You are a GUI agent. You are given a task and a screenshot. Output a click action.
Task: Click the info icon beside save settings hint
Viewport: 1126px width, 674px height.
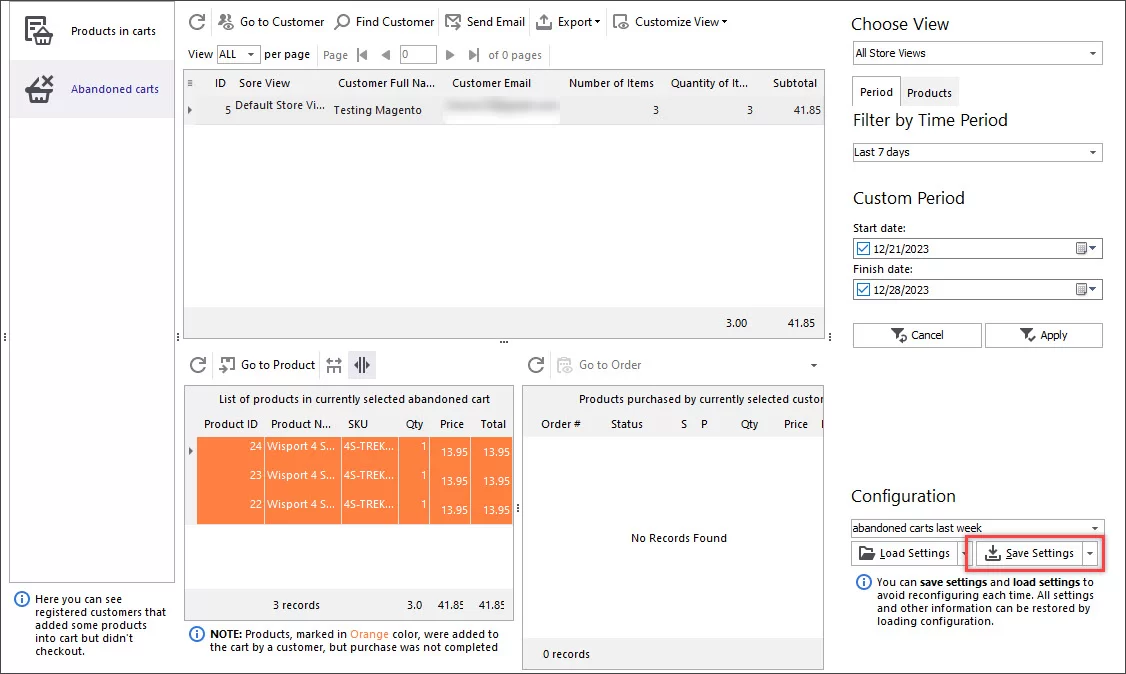click(x=863, y=582)
